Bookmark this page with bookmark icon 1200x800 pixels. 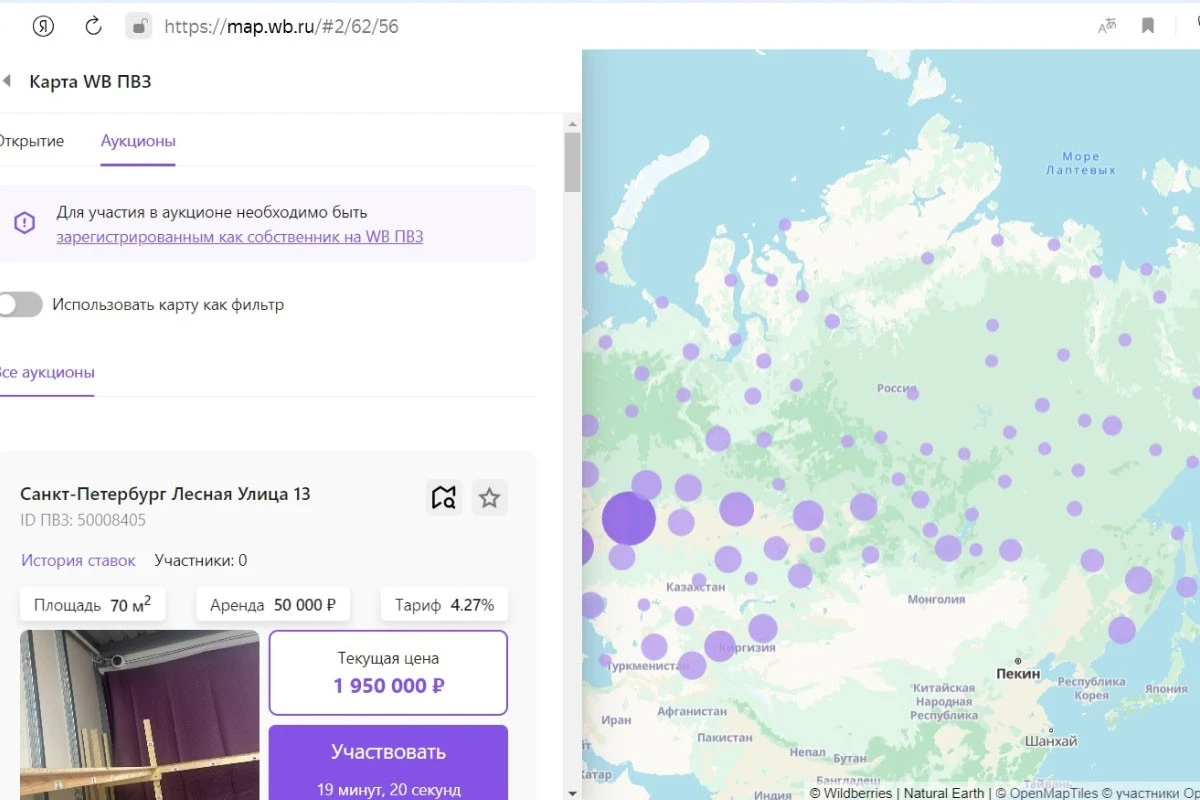pyautogui.click(x=1149, y=26)
